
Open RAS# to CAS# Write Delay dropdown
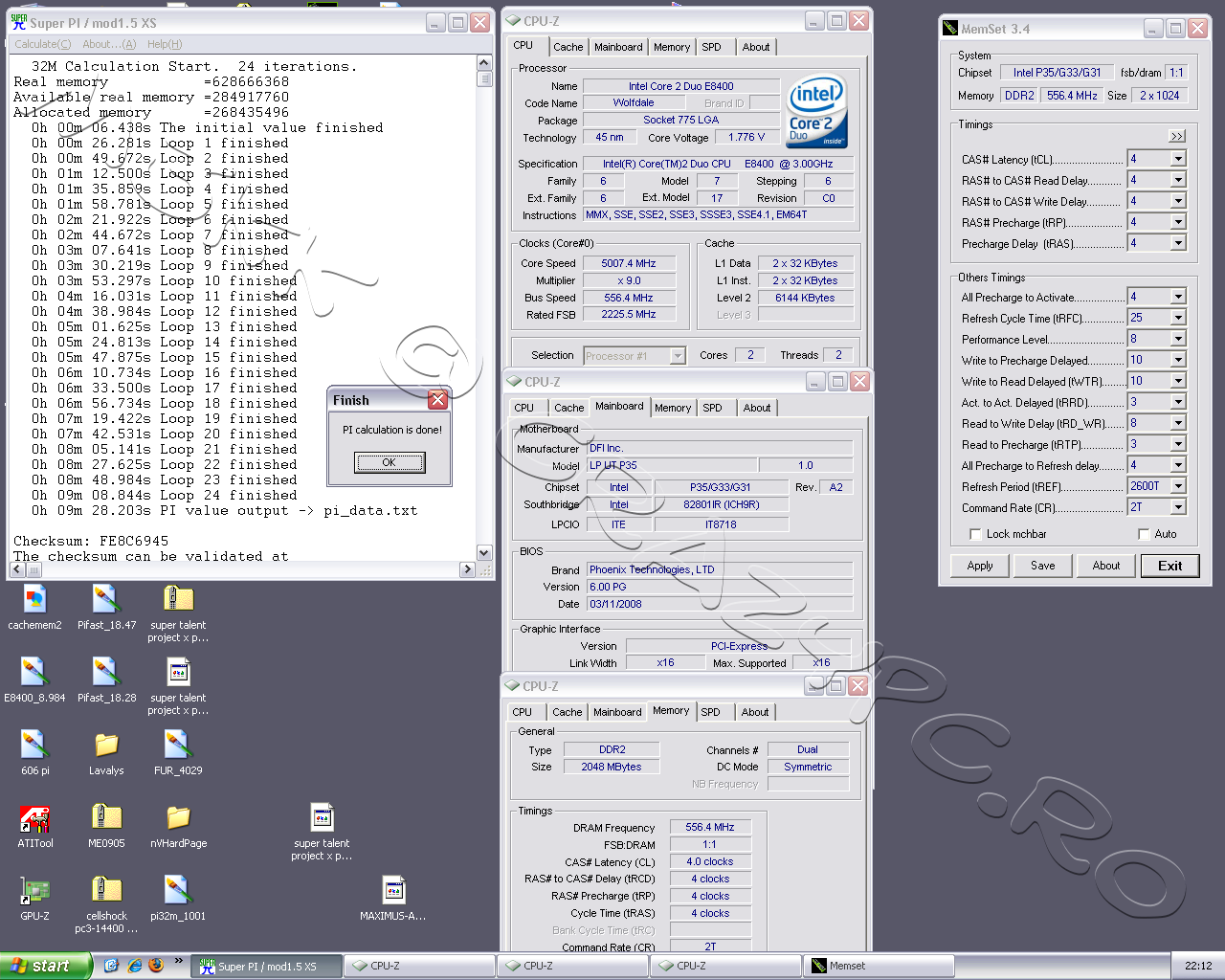click(x=1178, y=201)
